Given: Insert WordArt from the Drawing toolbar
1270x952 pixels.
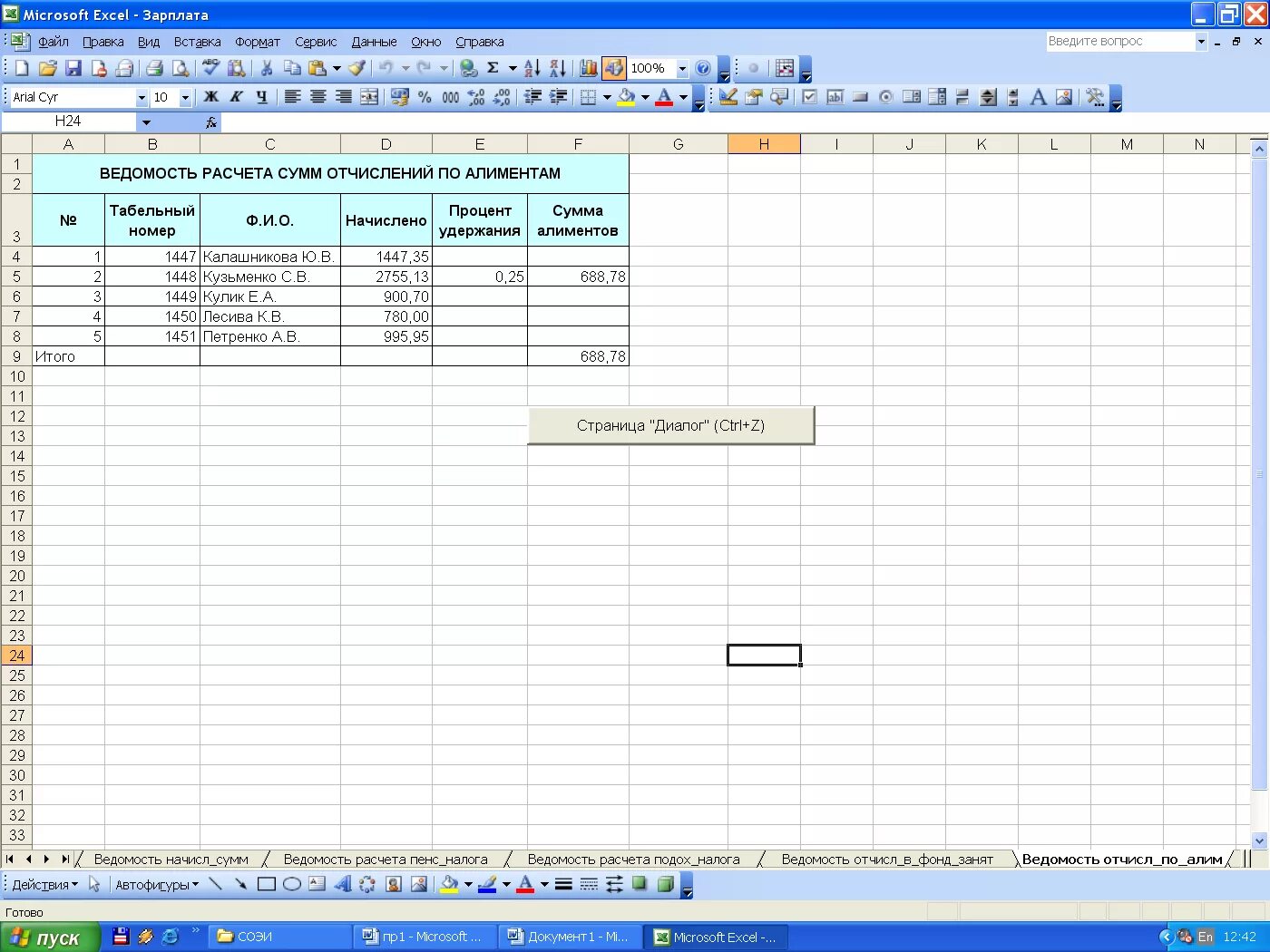Looking at the screenshot, I should tap(342, 884).
